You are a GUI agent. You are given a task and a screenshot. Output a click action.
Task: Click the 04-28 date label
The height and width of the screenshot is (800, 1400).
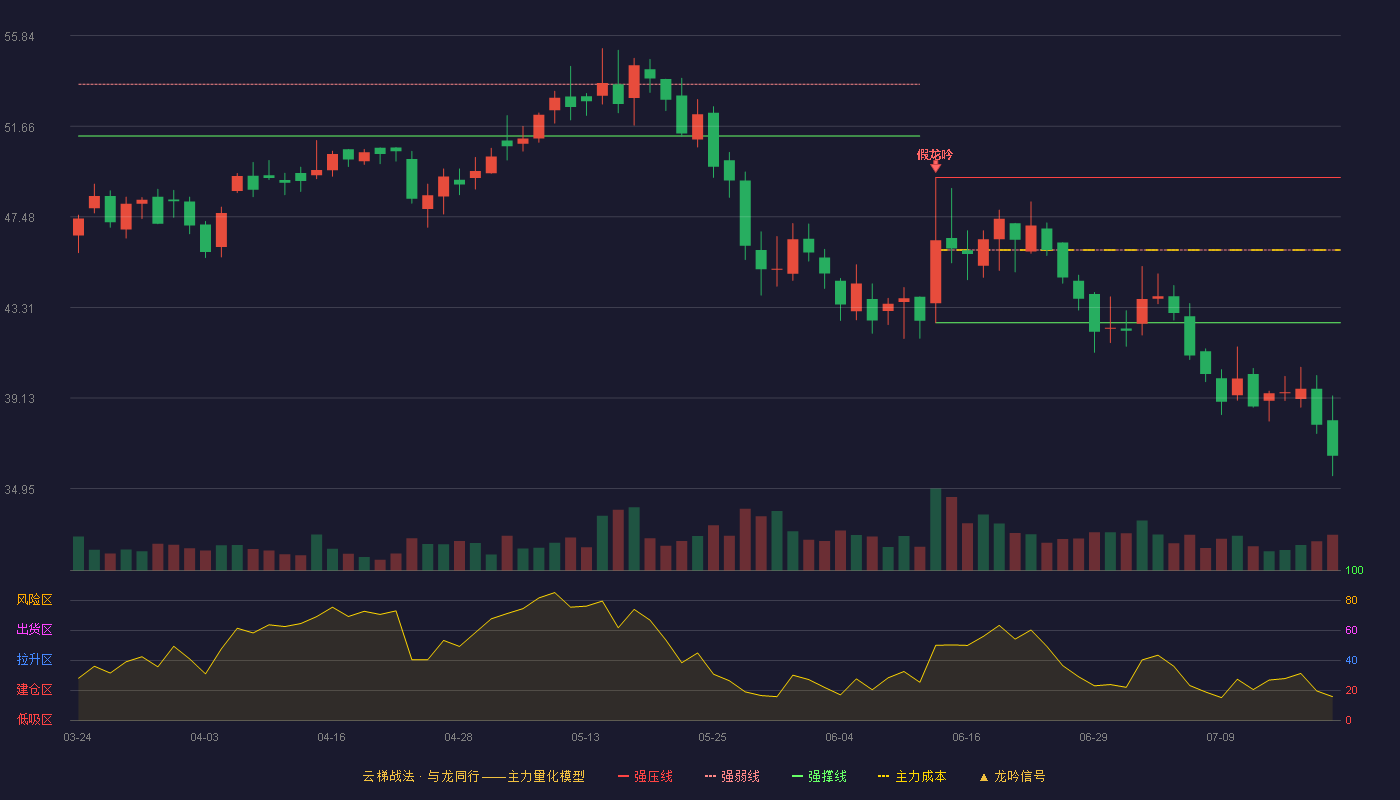[x=458, y=737]
